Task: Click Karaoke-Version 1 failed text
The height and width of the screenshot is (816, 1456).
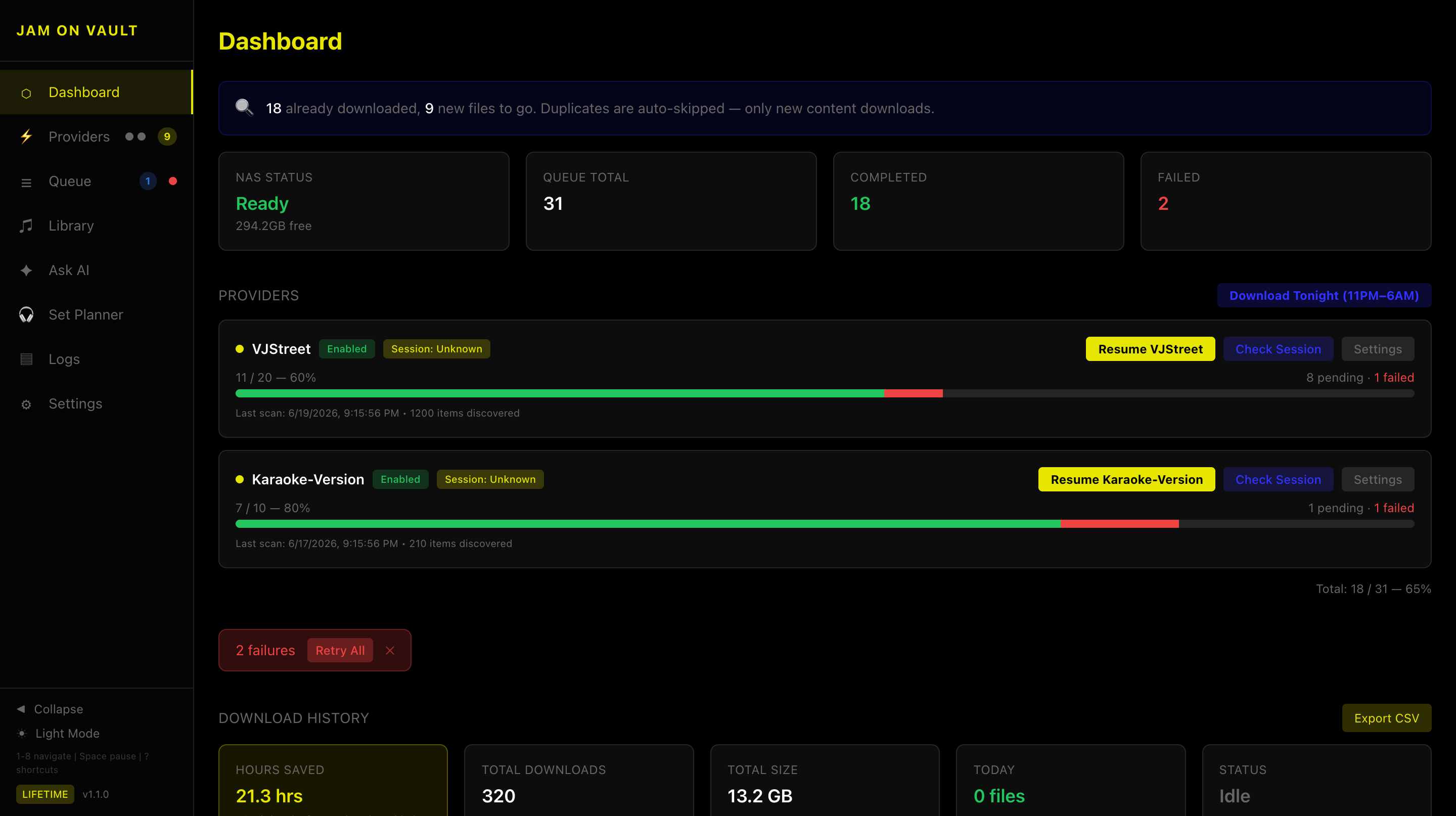Action: tap(1394, 508)
